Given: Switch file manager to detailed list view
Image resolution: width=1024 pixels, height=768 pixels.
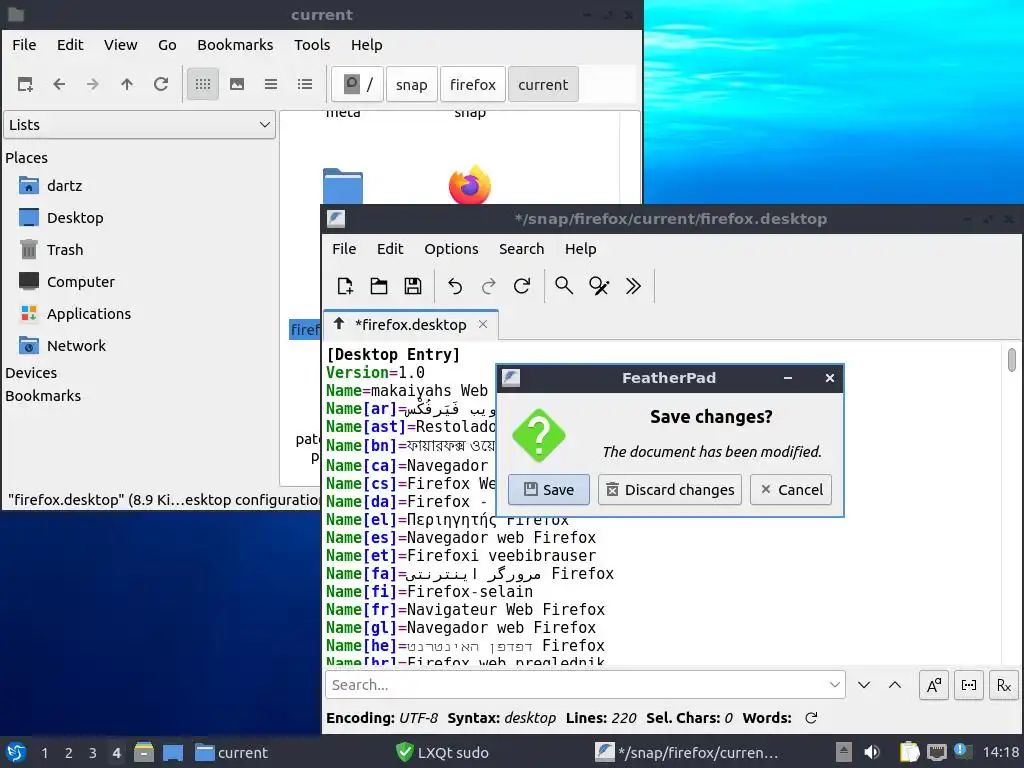Looking at the screenshot, I should click(x=305, y=84).
